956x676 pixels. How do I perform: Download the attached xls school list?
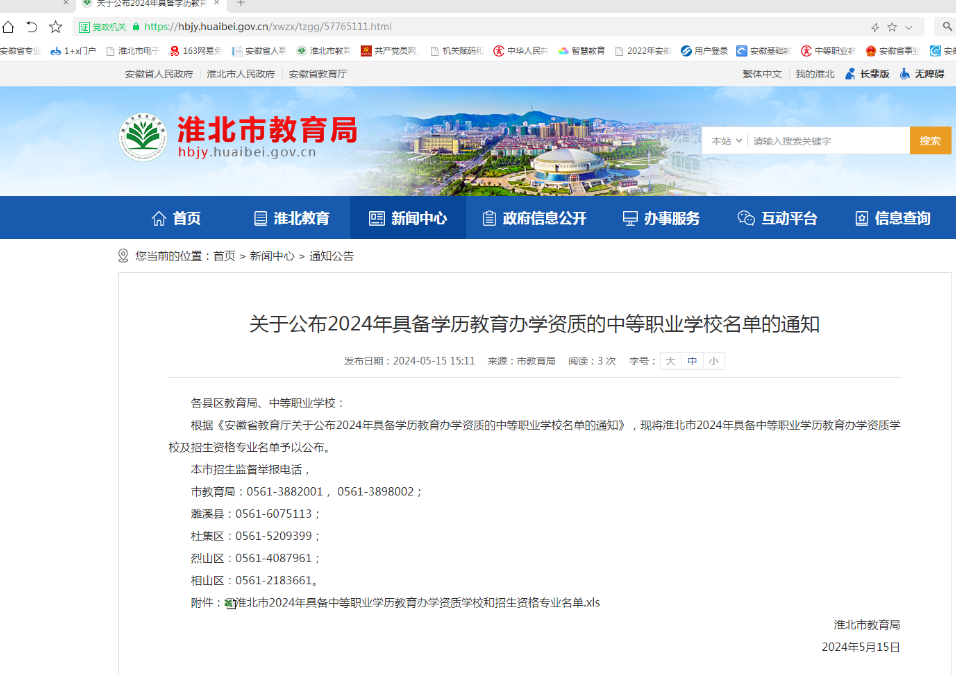tap(420, 603)
